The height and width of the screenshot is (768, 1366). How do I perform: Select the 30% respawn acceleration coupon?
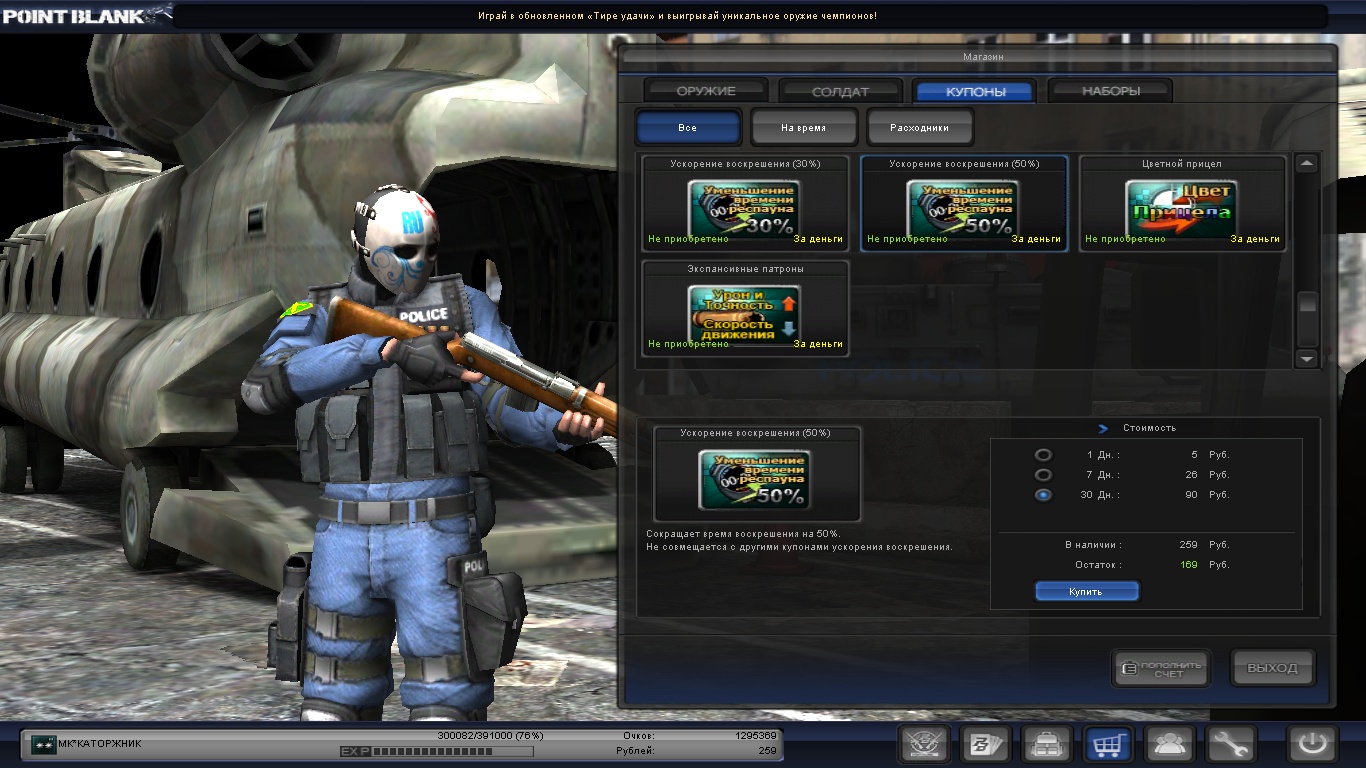click(x=745, y=204)
